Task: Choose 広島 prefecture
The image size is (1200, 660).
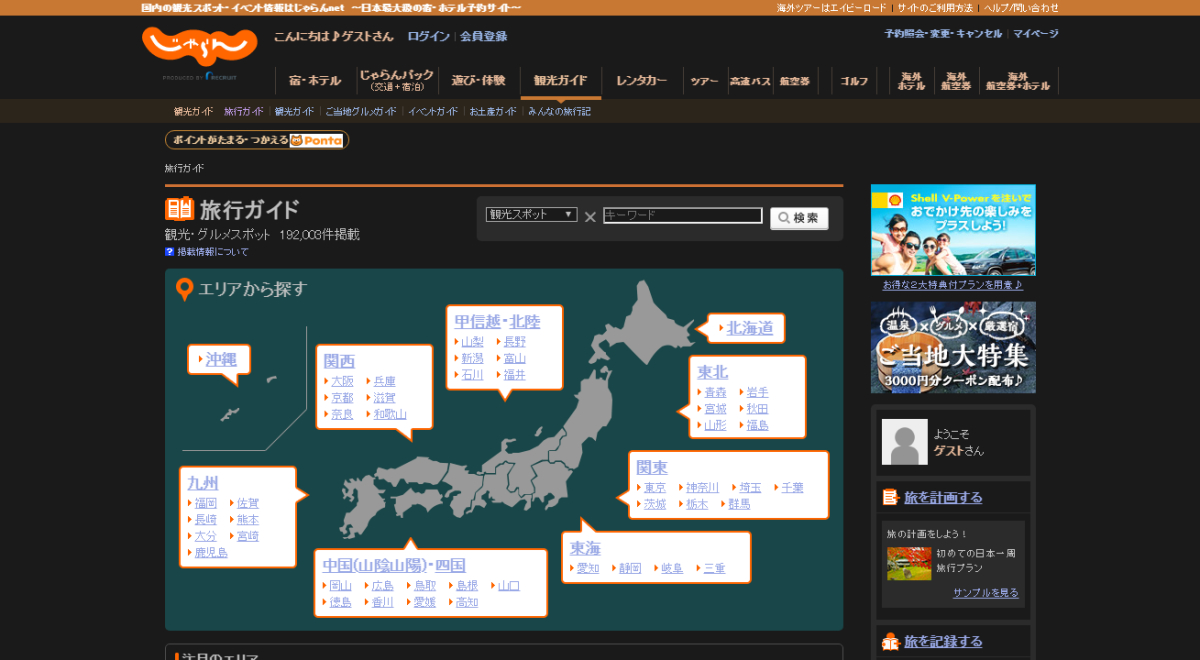Action: tap(383, 586)
